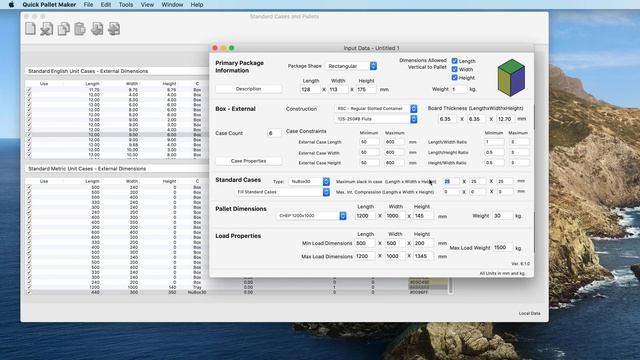Uncheck Use for the metric Tray row
Viewport: 640px width, 360px height.
pyautogui.click(x=29, y=287)
